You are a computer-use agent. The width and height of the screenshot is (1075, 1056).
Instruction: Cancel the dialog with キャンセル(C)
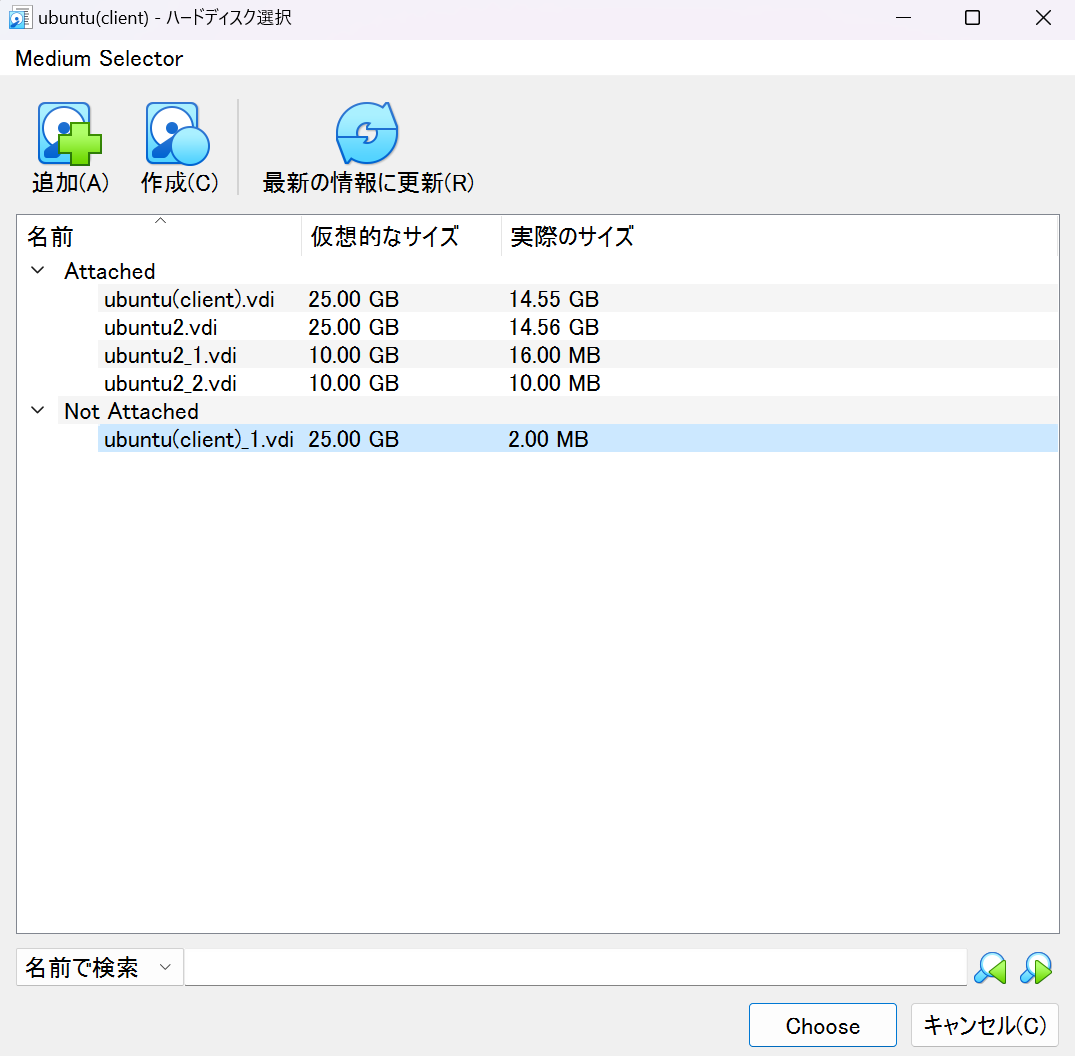click(x=984, y=1025)
